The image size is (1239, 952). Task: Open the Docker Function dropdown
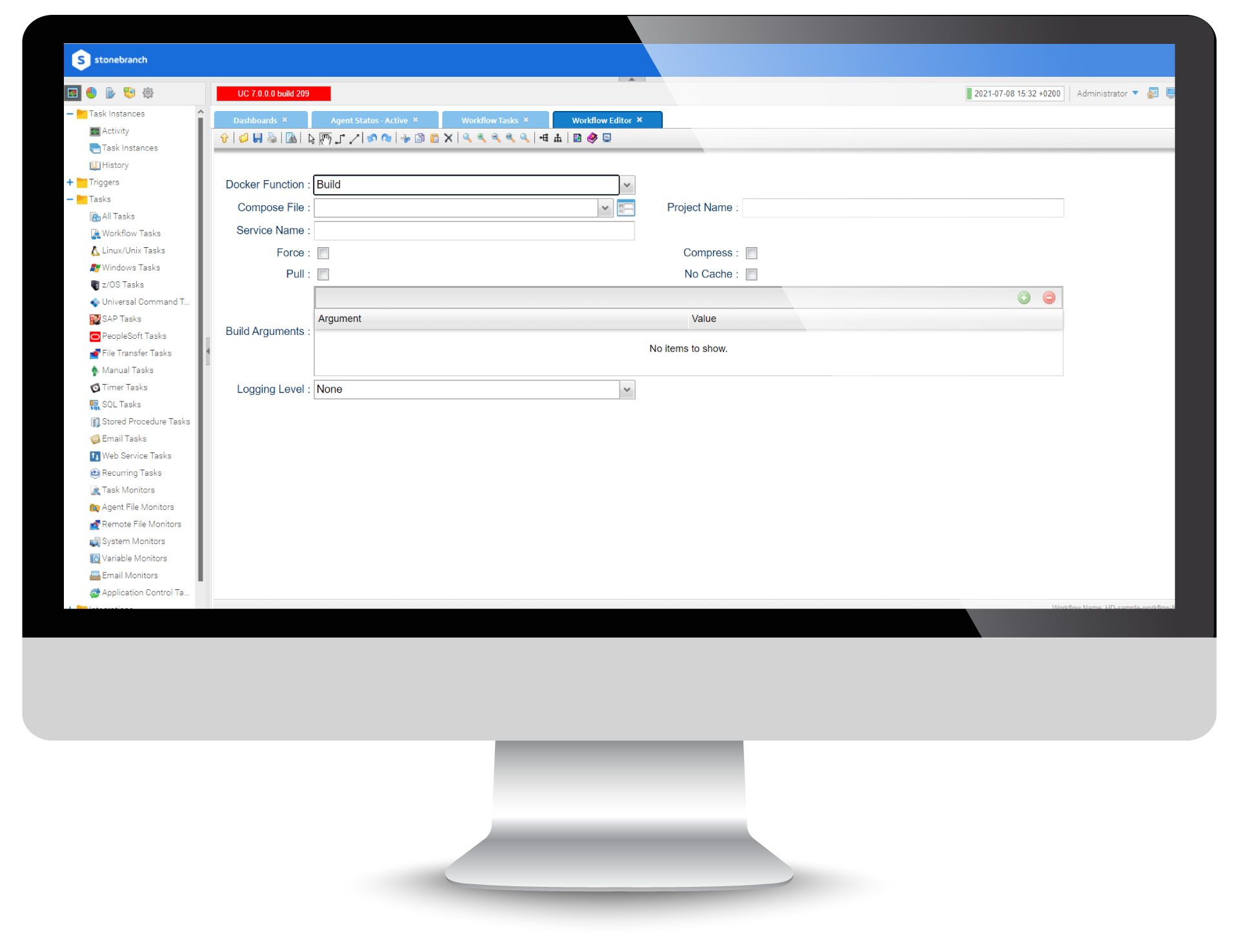tap(626, 184)
